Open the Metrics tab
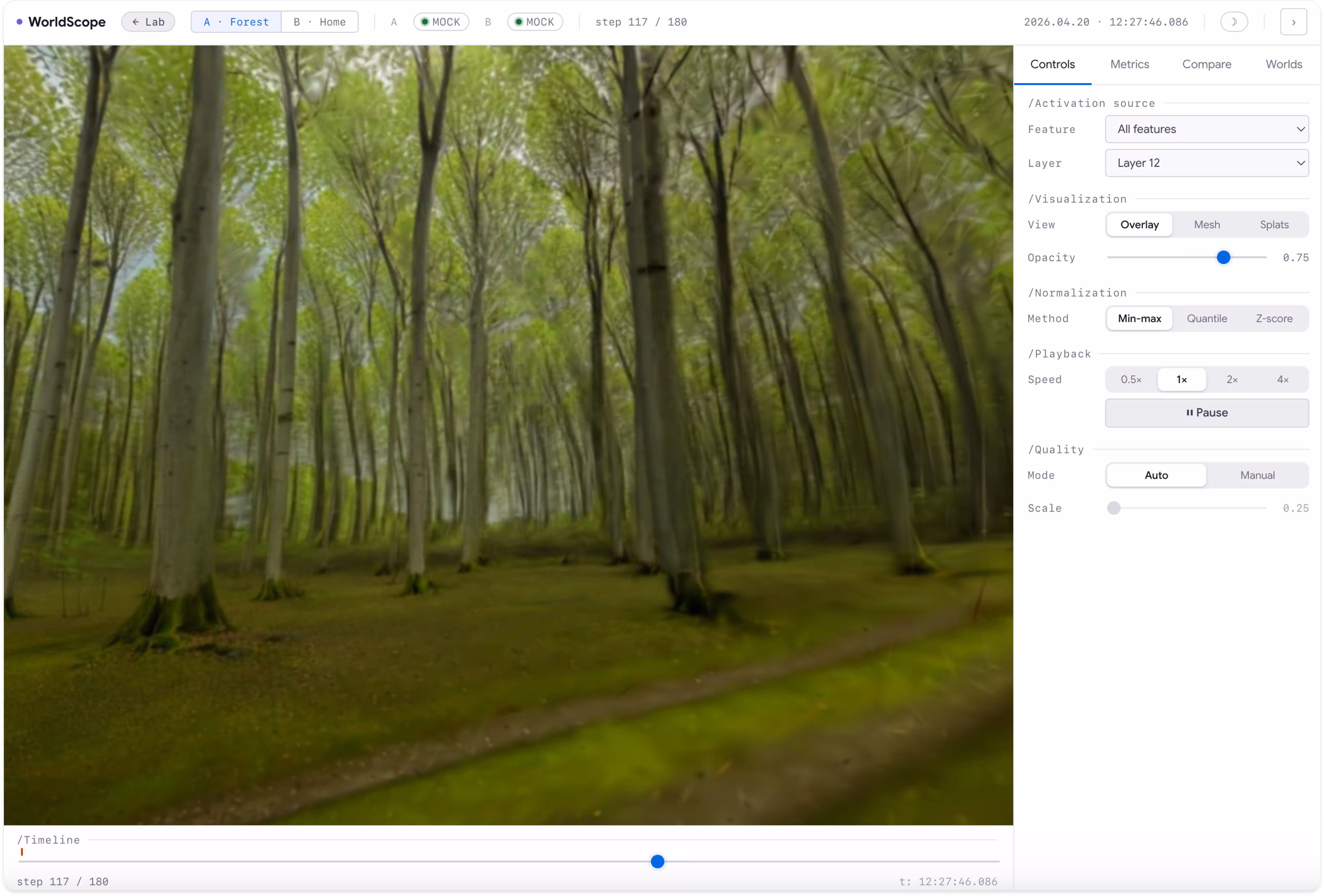 [x=1129, y=64]
